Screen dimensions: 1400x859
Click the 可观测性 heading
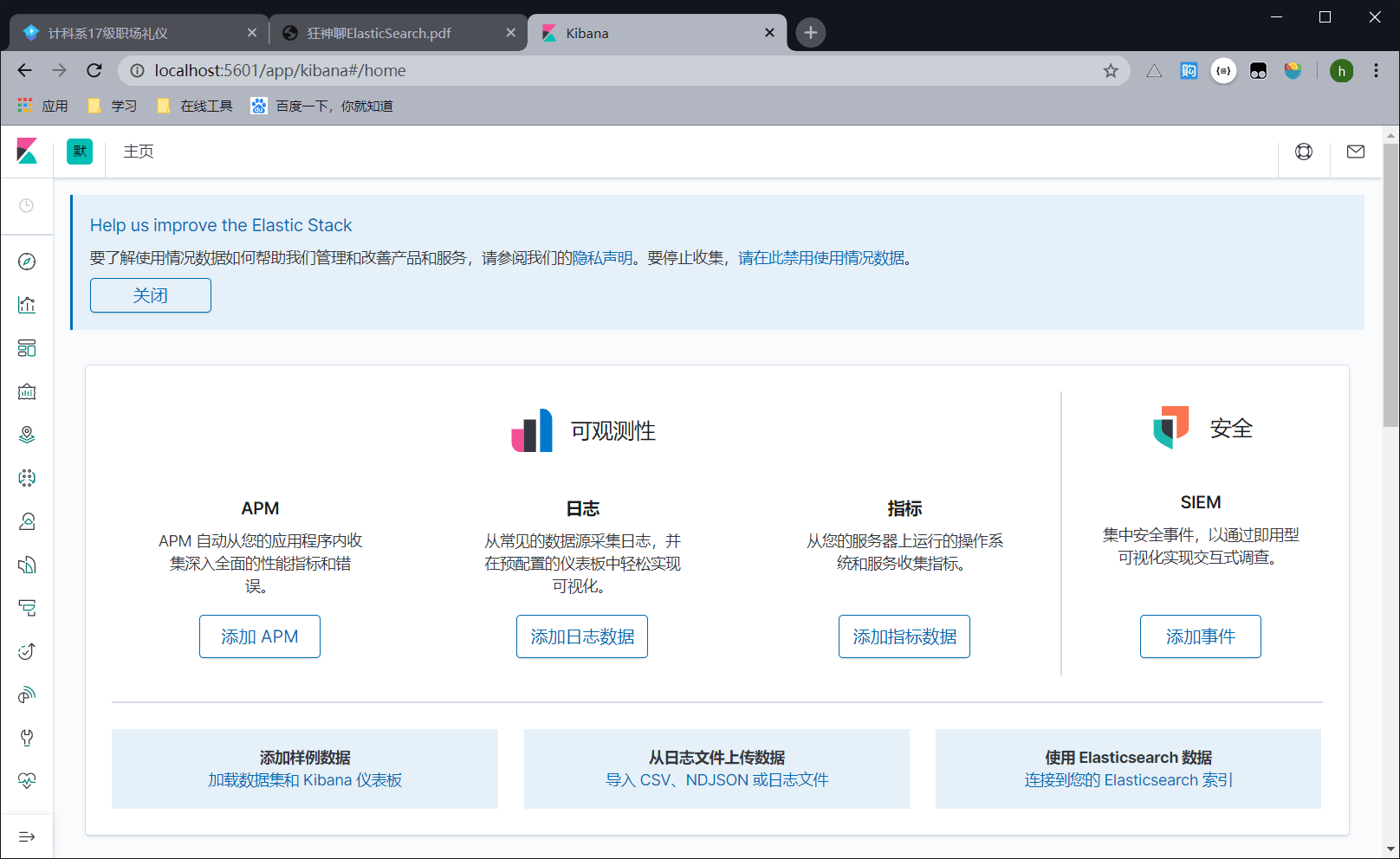(x=613, y=430)
